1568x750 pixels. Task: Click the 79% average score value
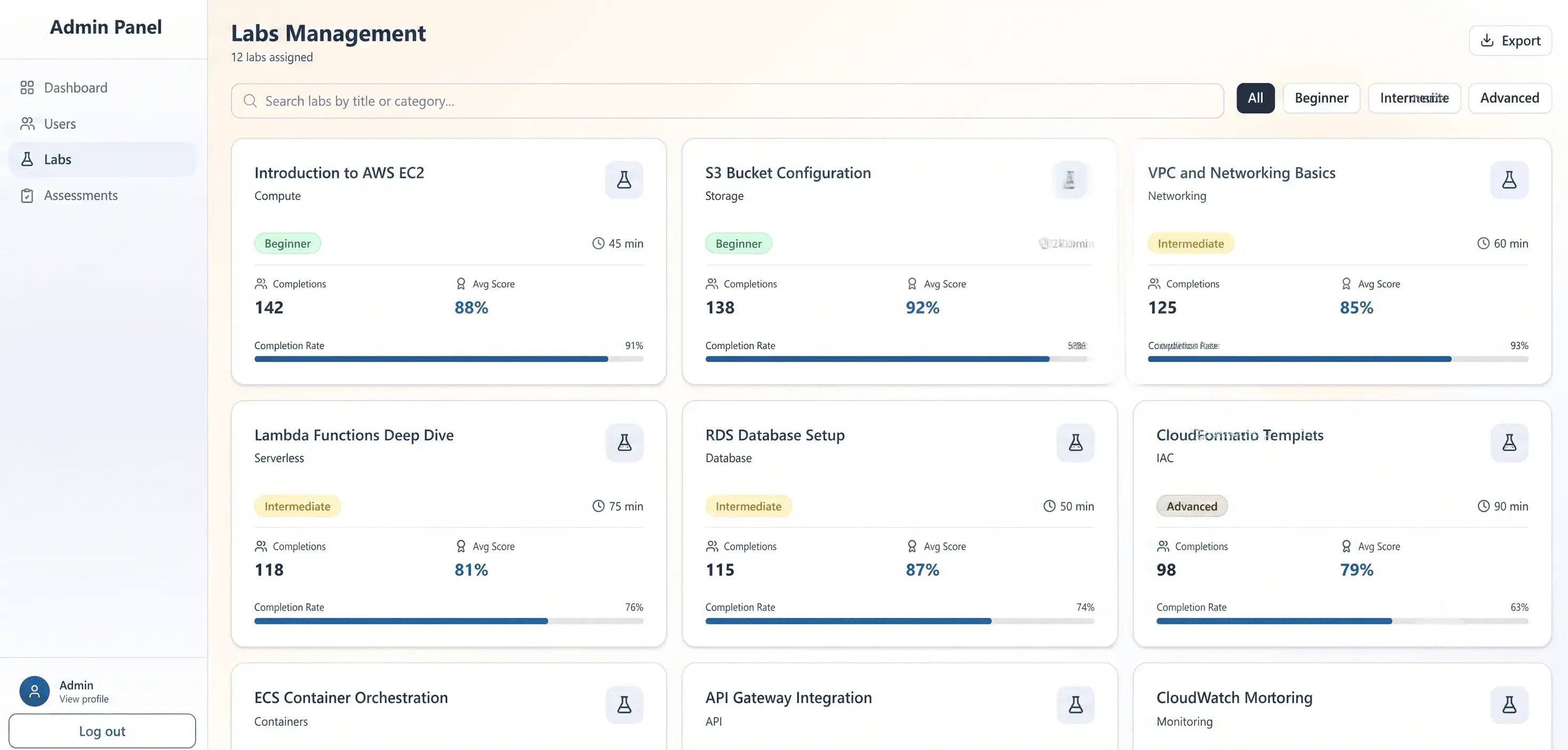[x=1356, y=570]
